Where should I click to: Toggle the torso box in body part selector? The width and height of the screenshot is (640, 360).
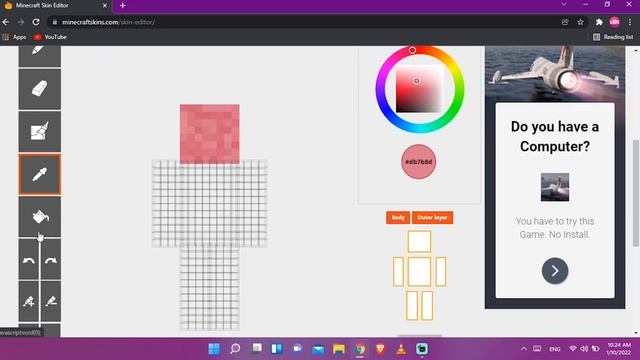tap(419, 271)
